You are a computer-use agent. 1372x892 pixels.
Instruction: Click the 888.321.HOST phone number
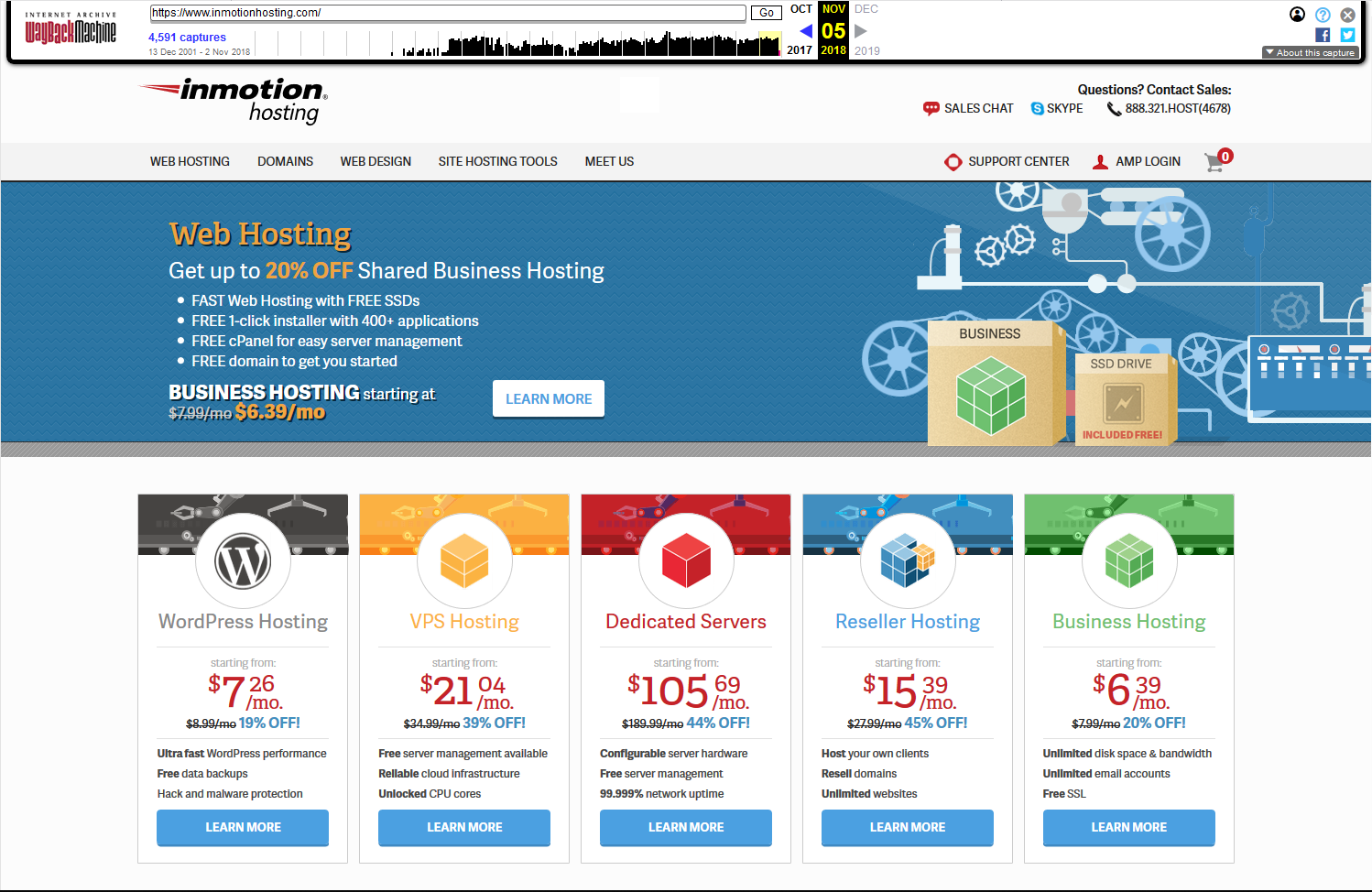click(1178, 108)
